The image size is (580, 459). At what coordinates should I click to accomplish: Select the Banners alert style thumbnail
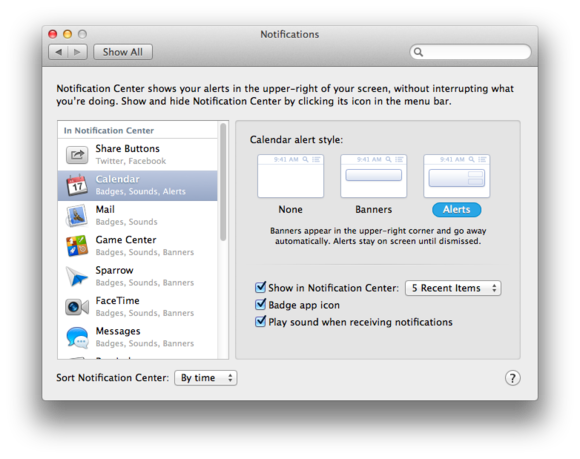(x=374, y=176)
